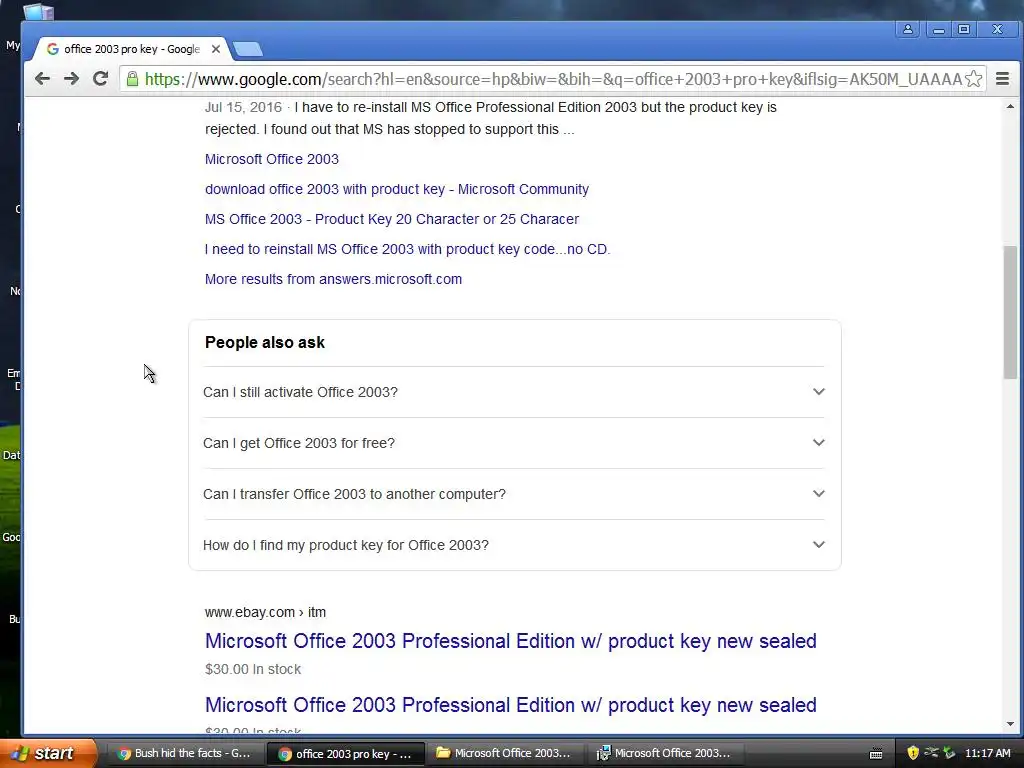Open More results from answers.microsoft.com
Screen dimensions: 1024x768
333,280
